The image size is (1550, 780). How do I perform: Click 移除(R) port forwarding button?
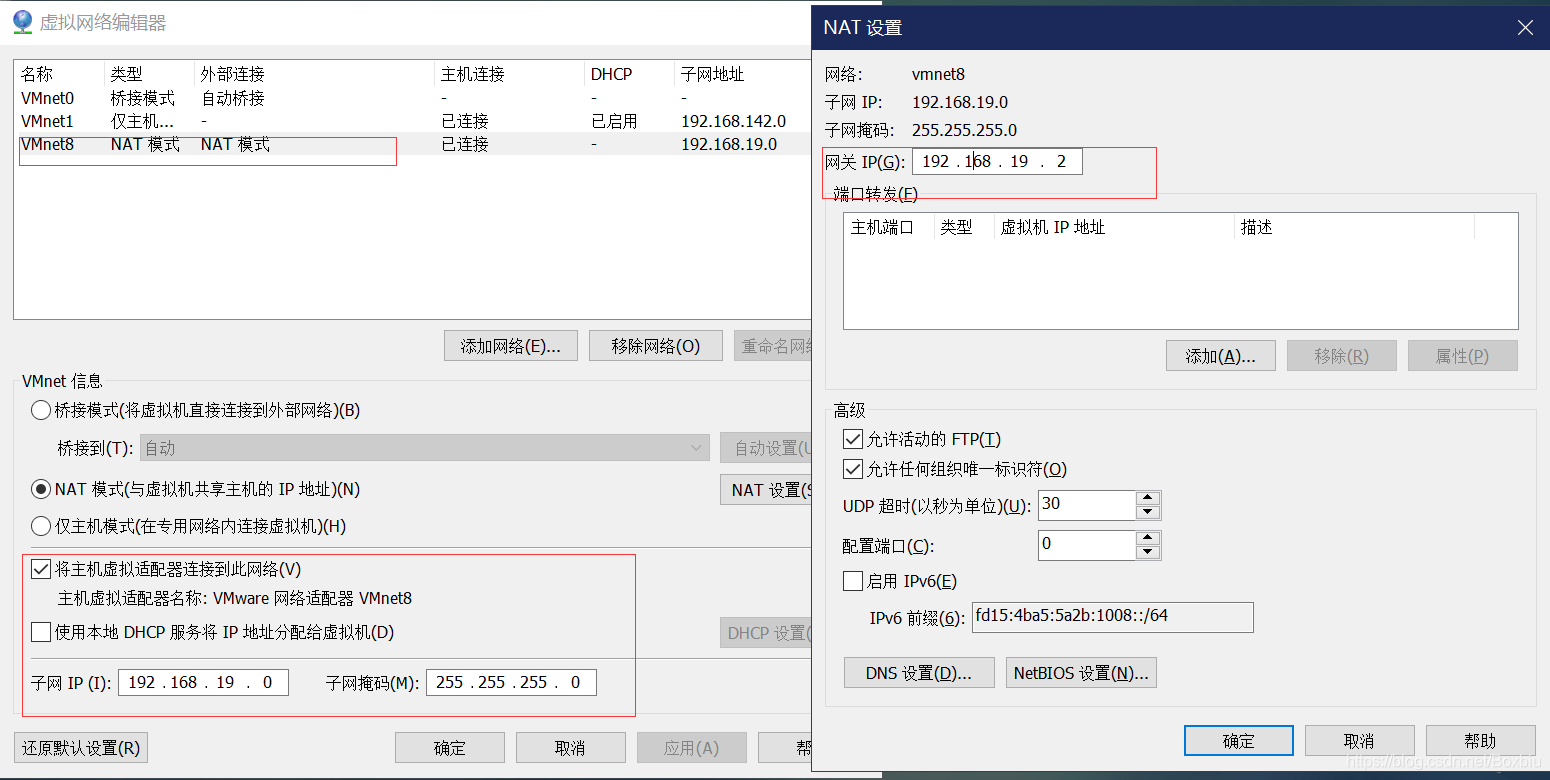[x=1342, y=356]
